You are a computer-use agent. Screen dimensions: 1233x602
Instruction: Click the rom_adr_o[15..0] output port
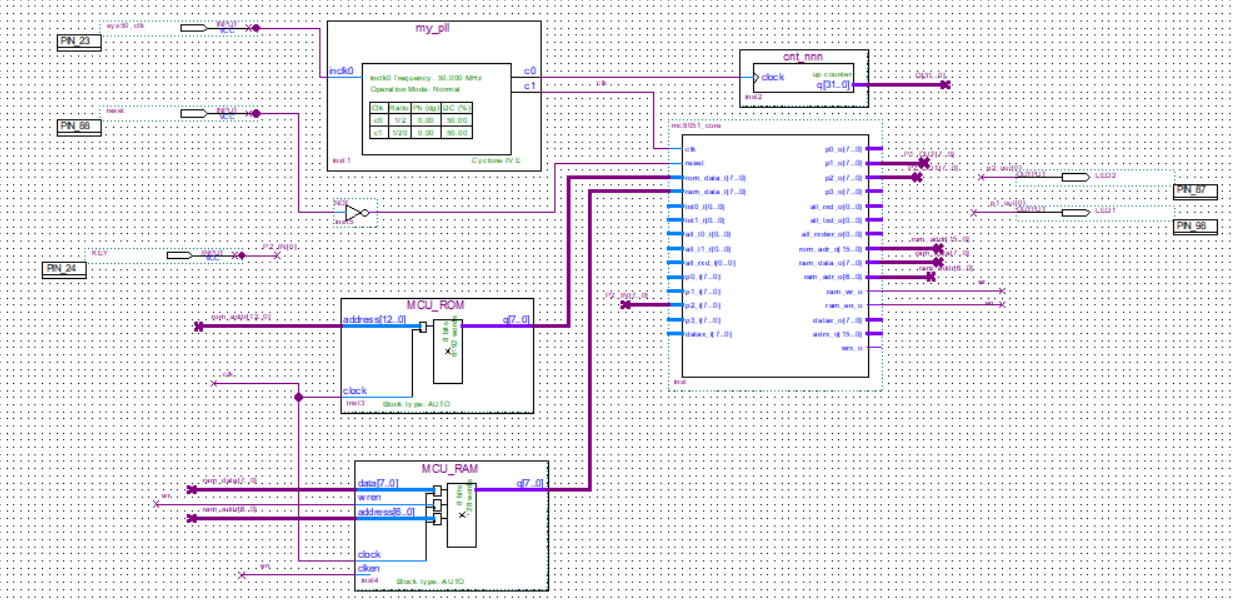click(830, 249)
